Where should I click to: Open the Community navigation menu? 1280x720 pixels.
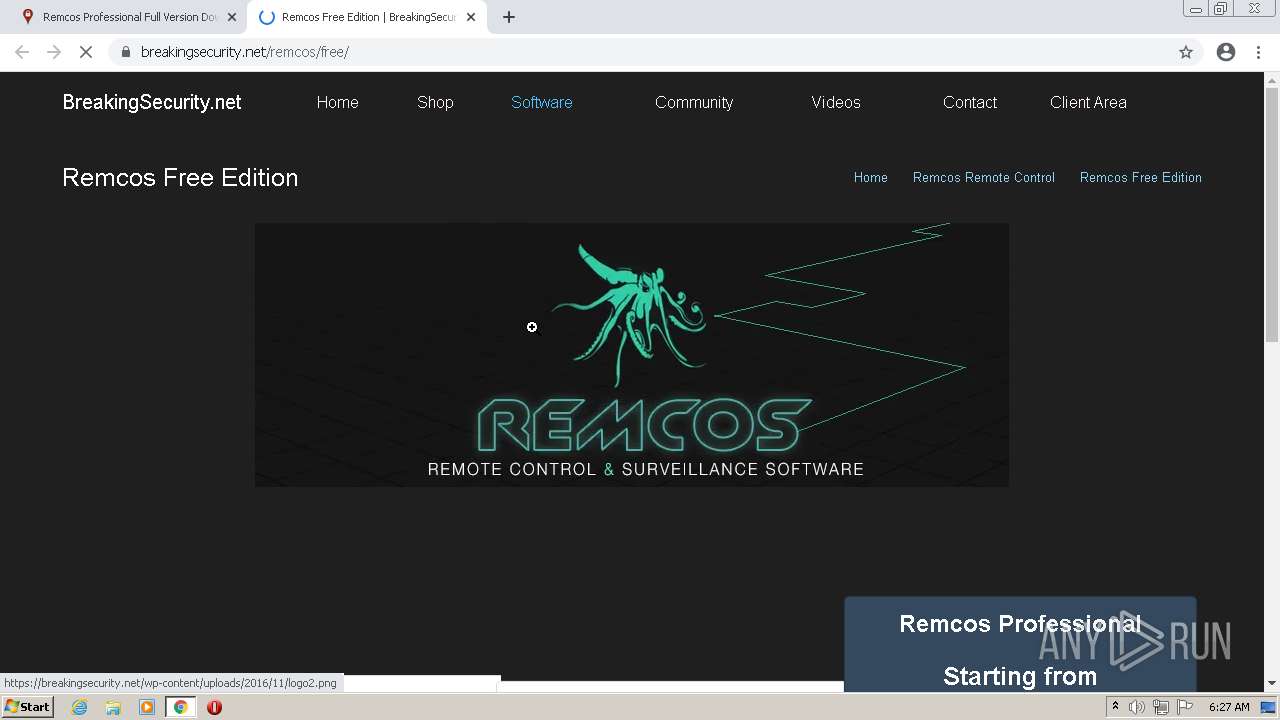tap(694, 102)
